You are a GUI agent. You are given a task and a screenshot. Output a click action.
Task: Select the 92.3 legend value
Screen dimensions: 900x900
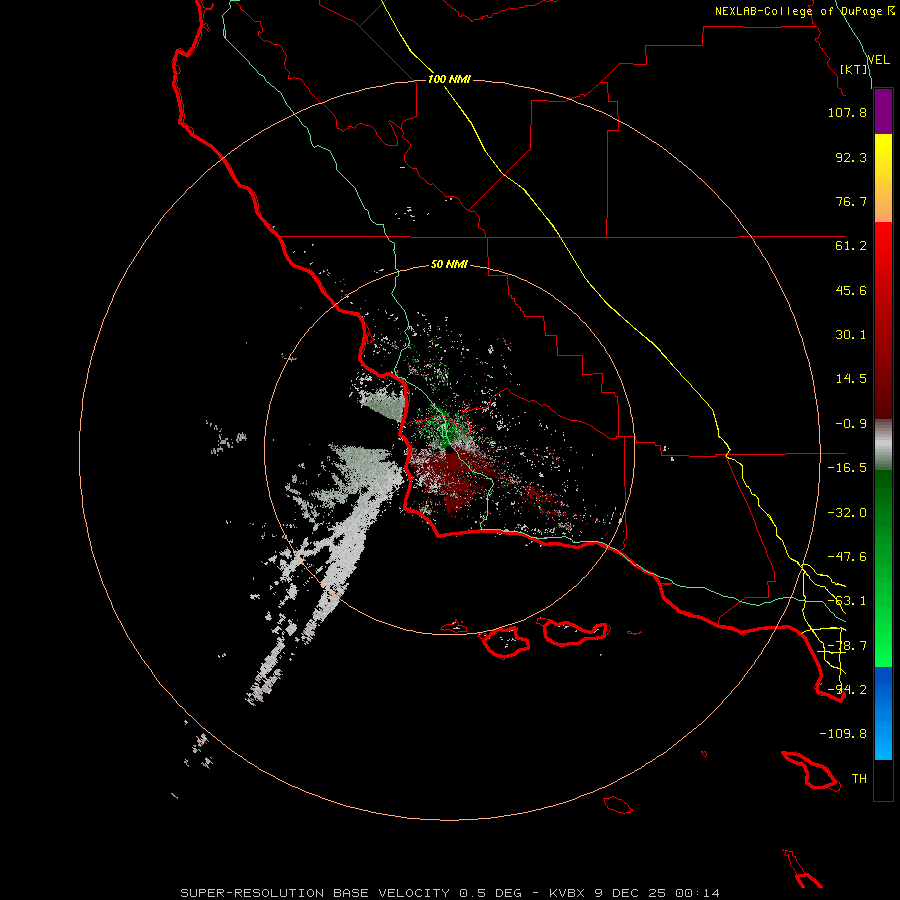pyautogui.click(x=851, y=157)
